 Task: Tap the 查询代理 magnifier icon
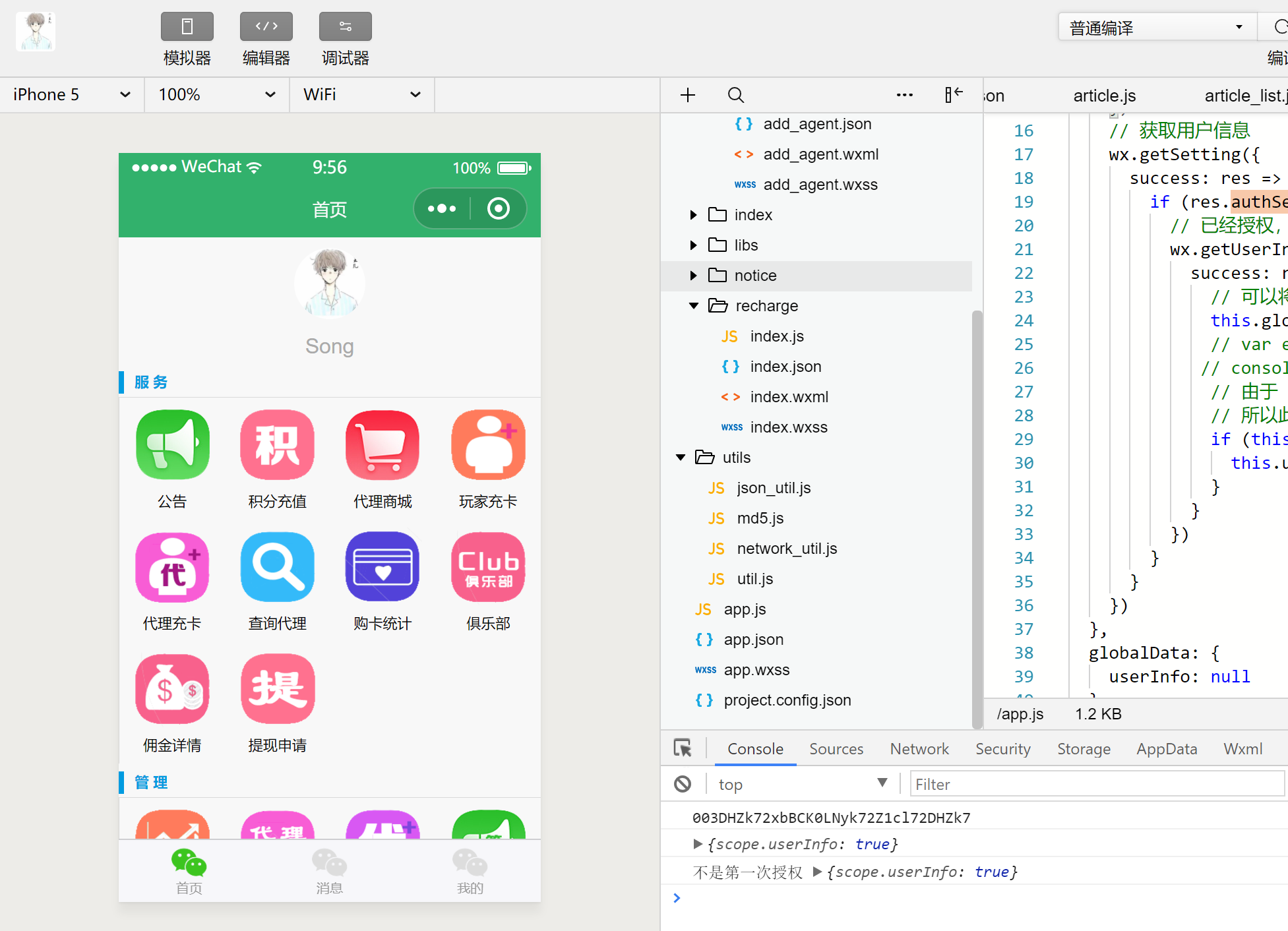tap(277, 567)
